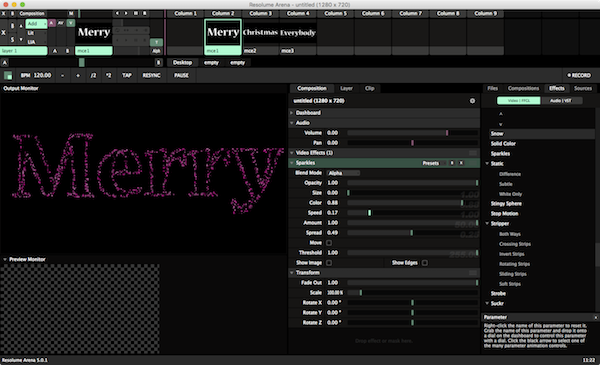Trigger the Christmas clip thumbnail
Screen dimensions: 600x365
[260, 33]
